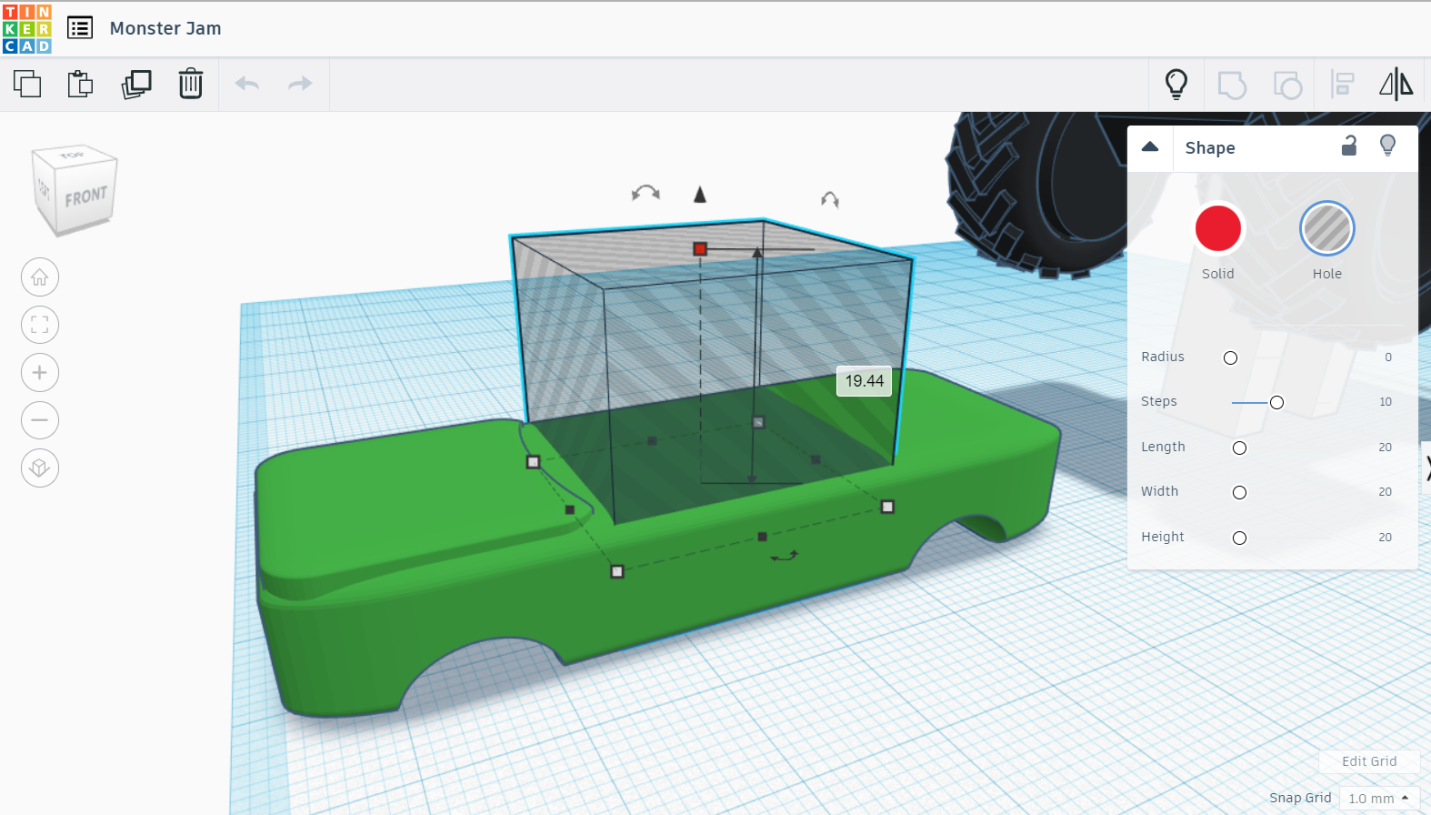The height and width of the screenshot is (815, 1431).
Task: Click the Radius value 0
Action: tap(1388, 357)
